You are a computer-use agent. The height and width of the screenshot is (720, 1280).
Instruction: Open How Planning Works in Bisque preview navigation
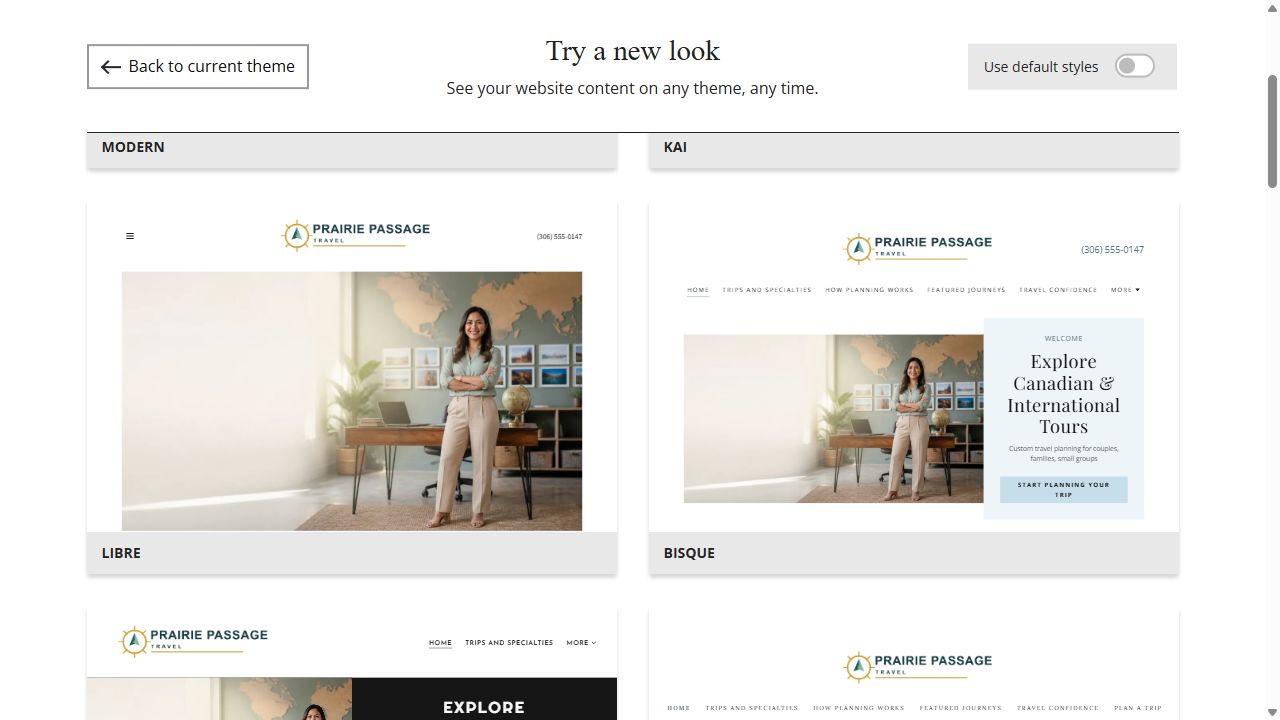[869, 290]
